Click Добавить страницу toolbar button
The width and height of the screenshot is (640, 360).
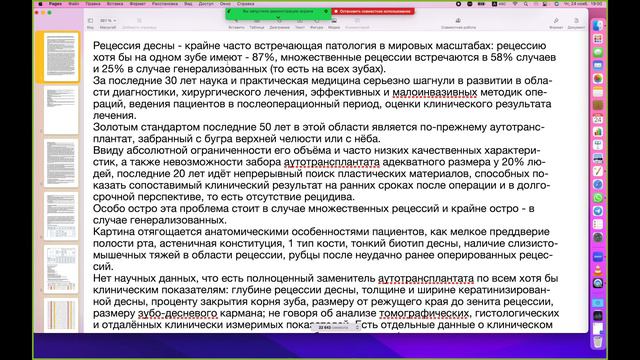click(139, 23)
